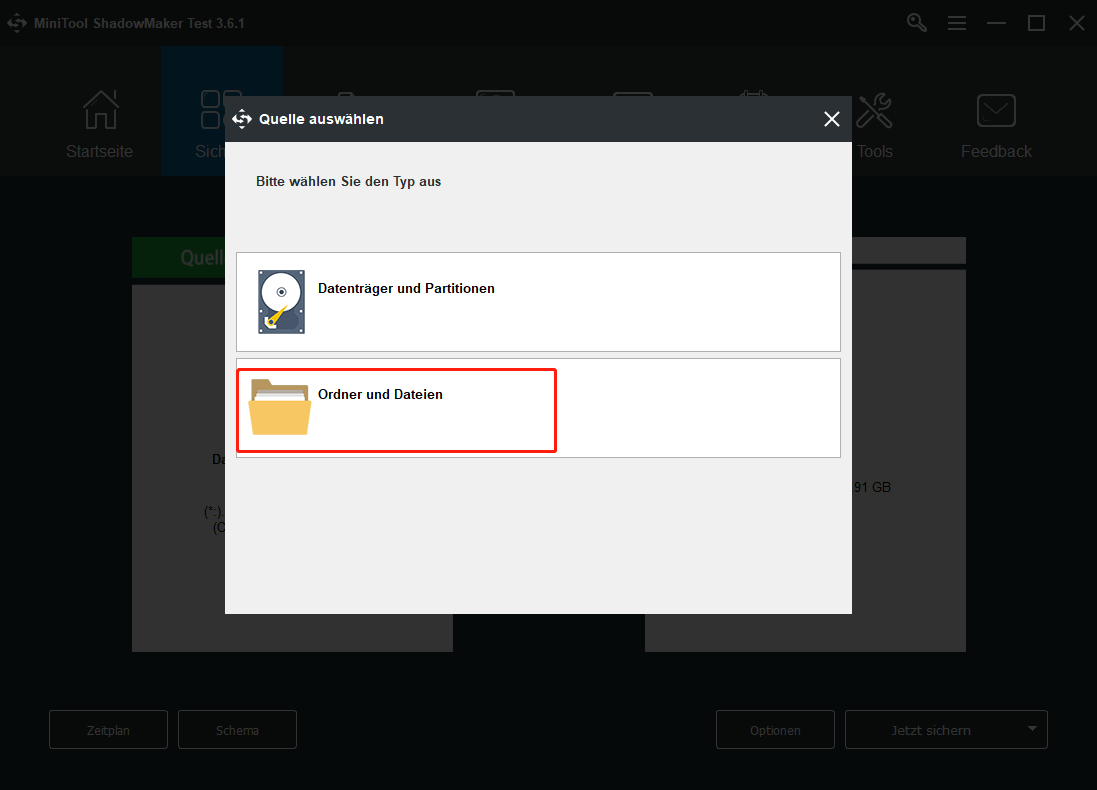Select Ordner und Dateien as backup source
The width and height of the screenshot is (1097, 790).
coord(396,407)
